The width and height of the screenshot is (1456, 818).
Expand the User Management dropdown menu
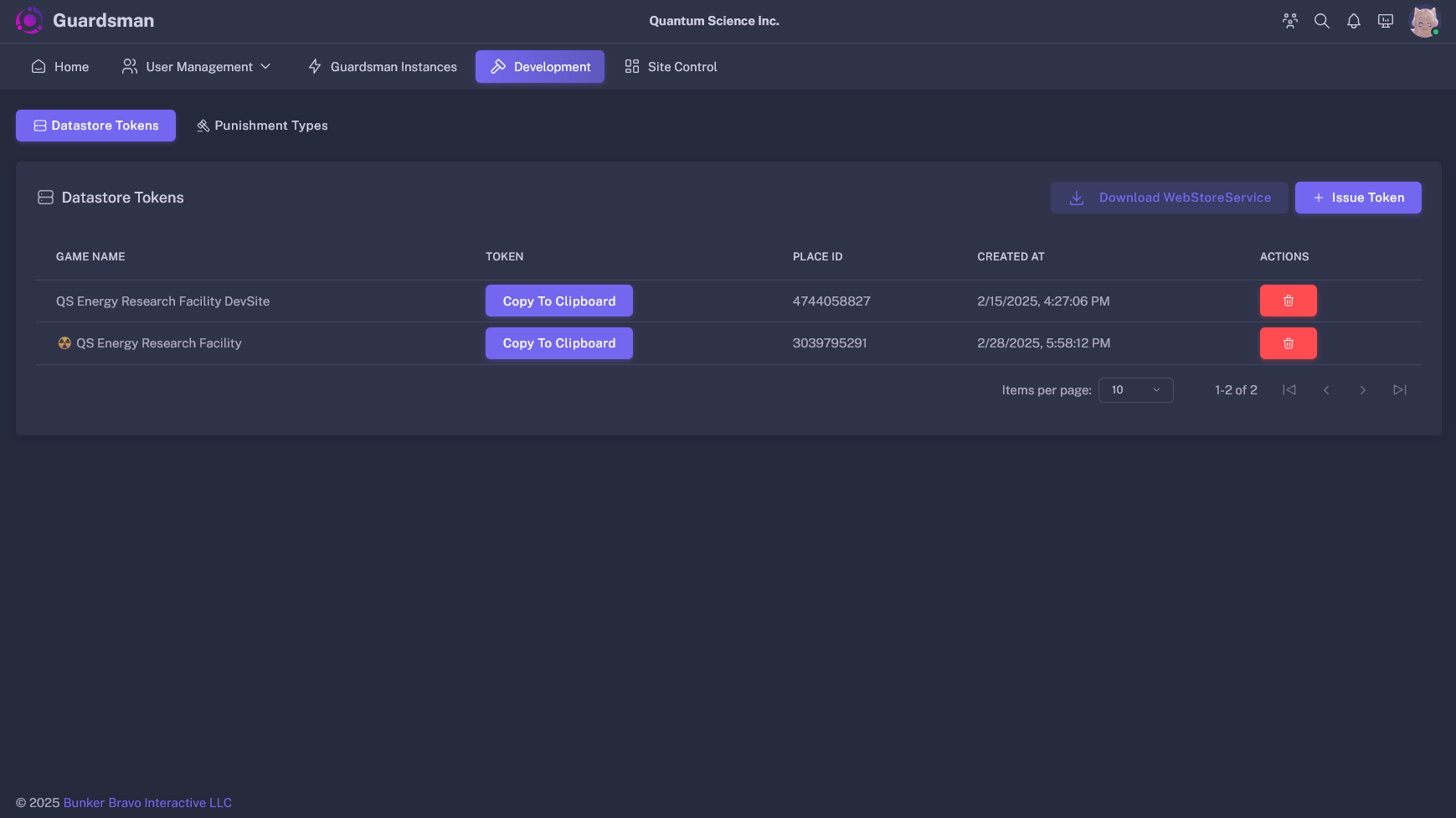pyautogui.click(x=197, y=67)
